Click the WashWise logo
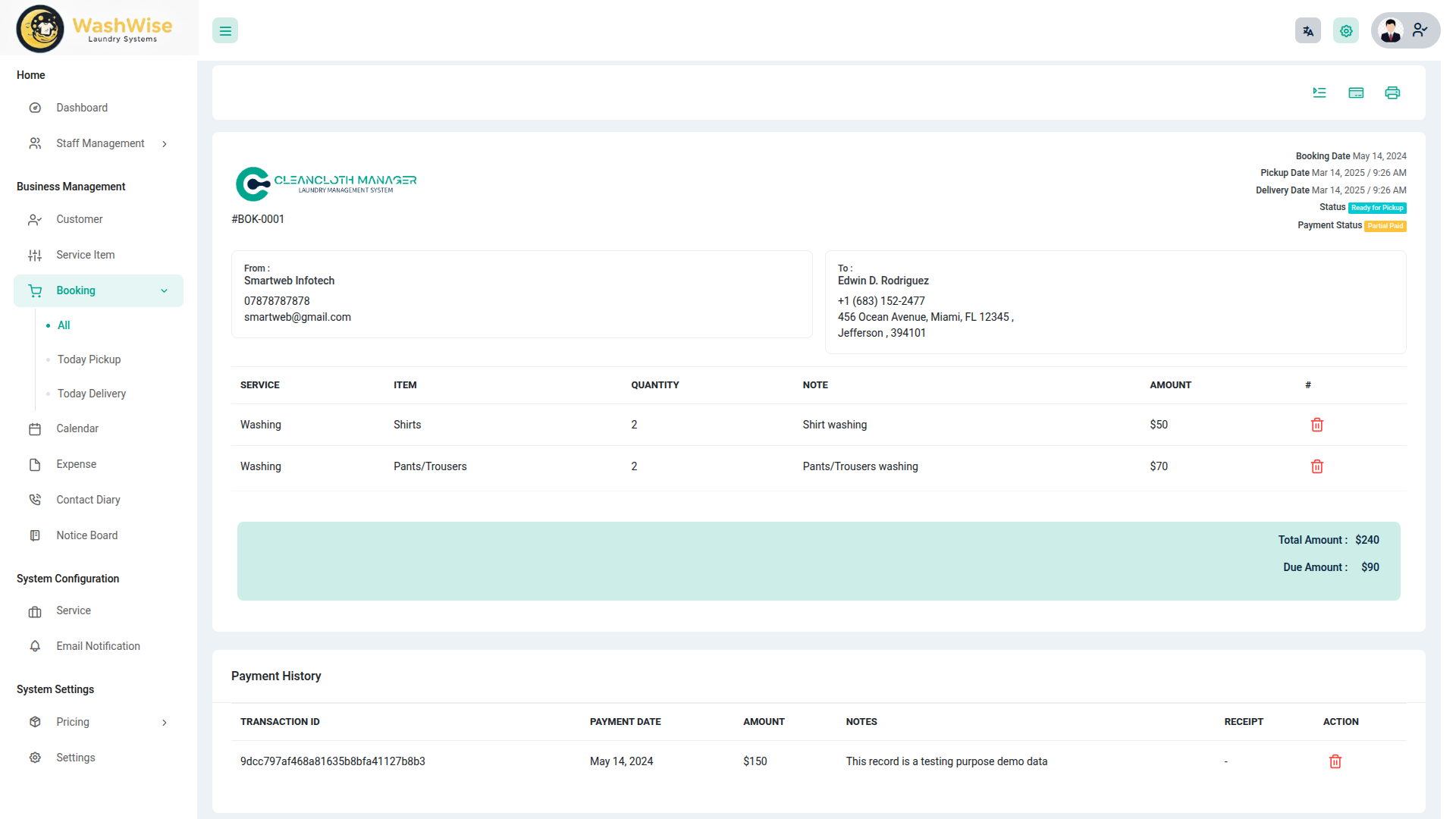The image size is (1456, 819). [x=95, y=29]
